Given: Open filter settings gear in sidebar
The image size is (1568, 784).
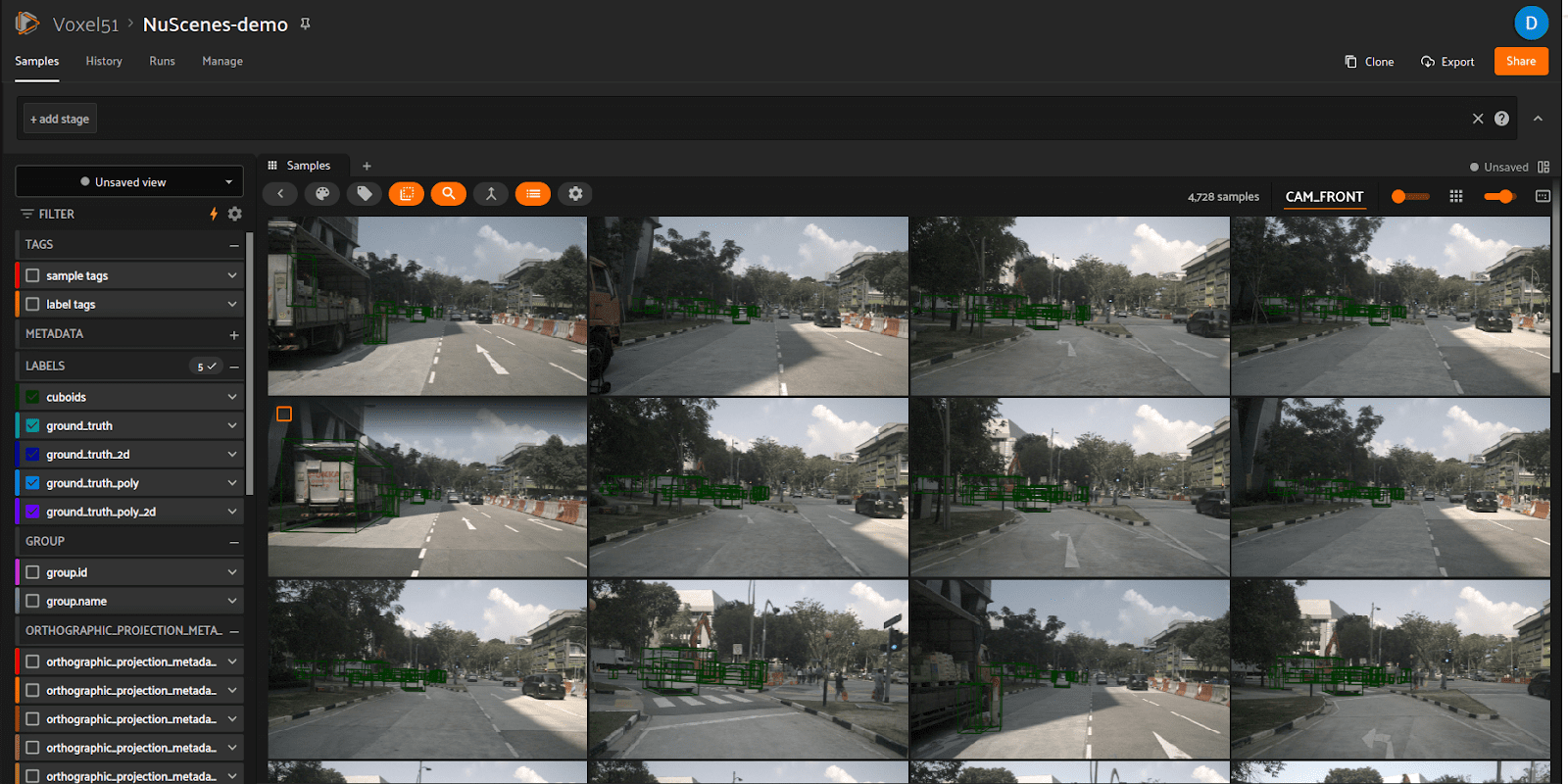Looking at the screenshot, I should pyautogui.click(x=234, y=214).
